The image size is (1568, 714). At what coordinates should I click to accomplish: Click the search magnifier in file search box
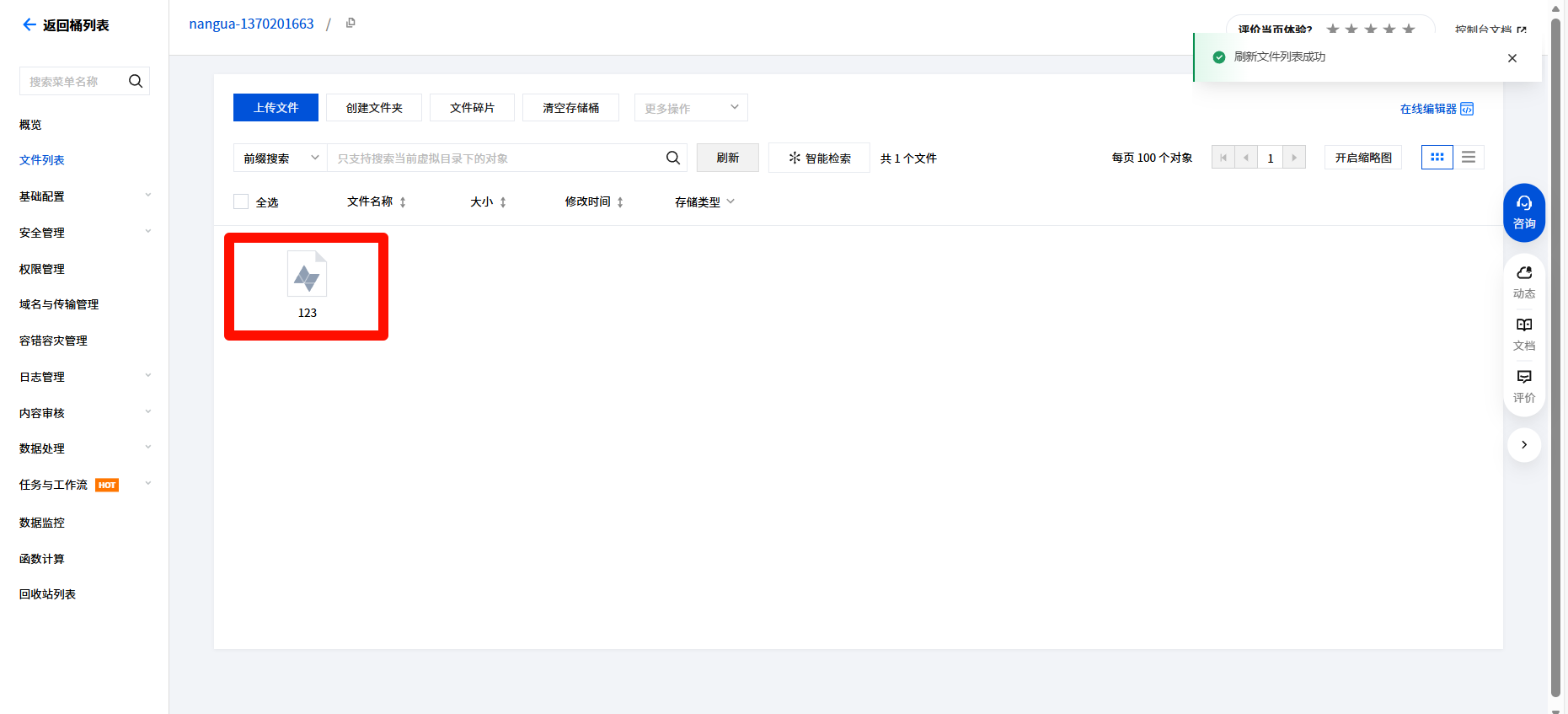tap(672, 158)
